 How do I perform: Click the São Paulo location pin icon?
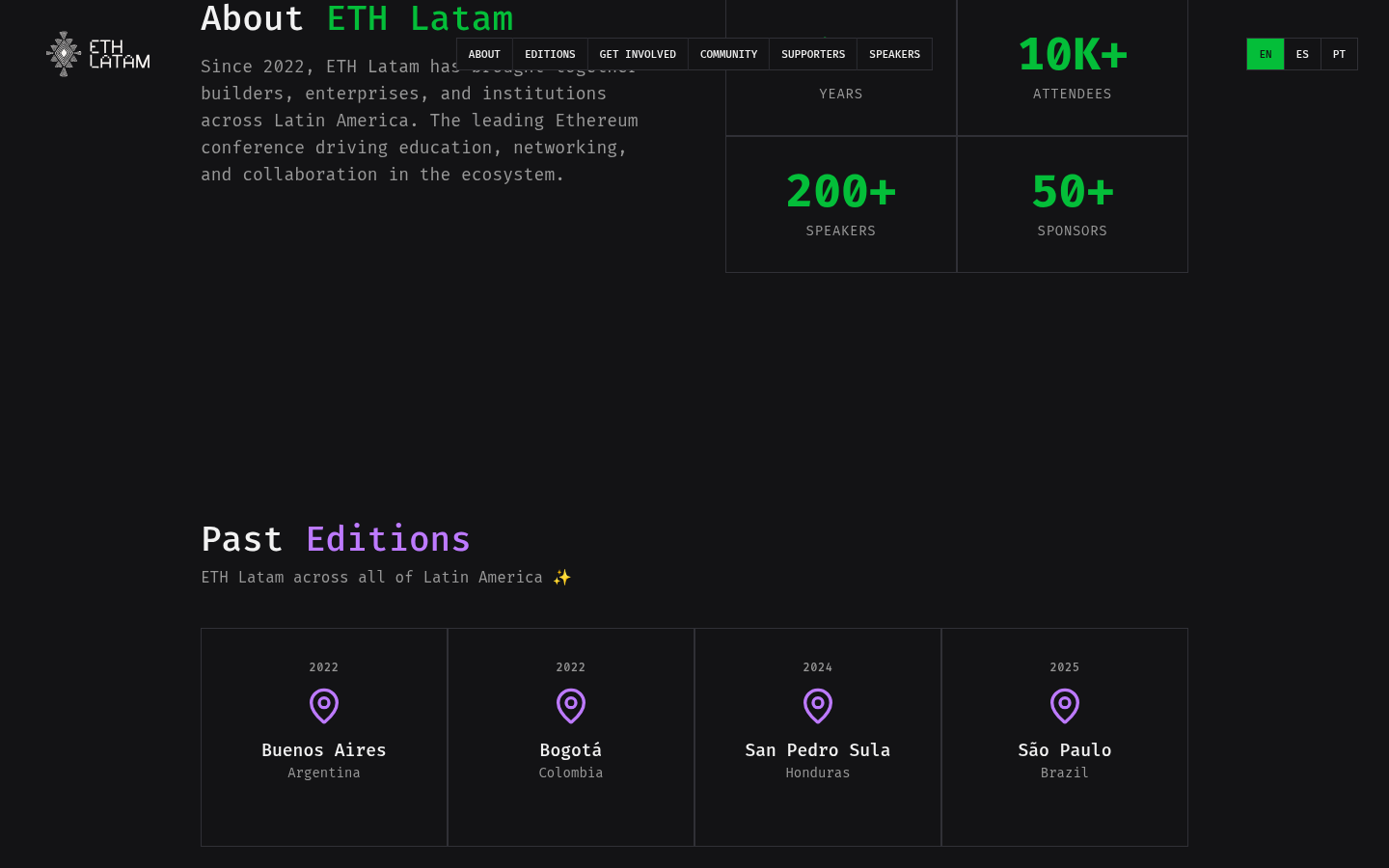(x=1065, y=706)
